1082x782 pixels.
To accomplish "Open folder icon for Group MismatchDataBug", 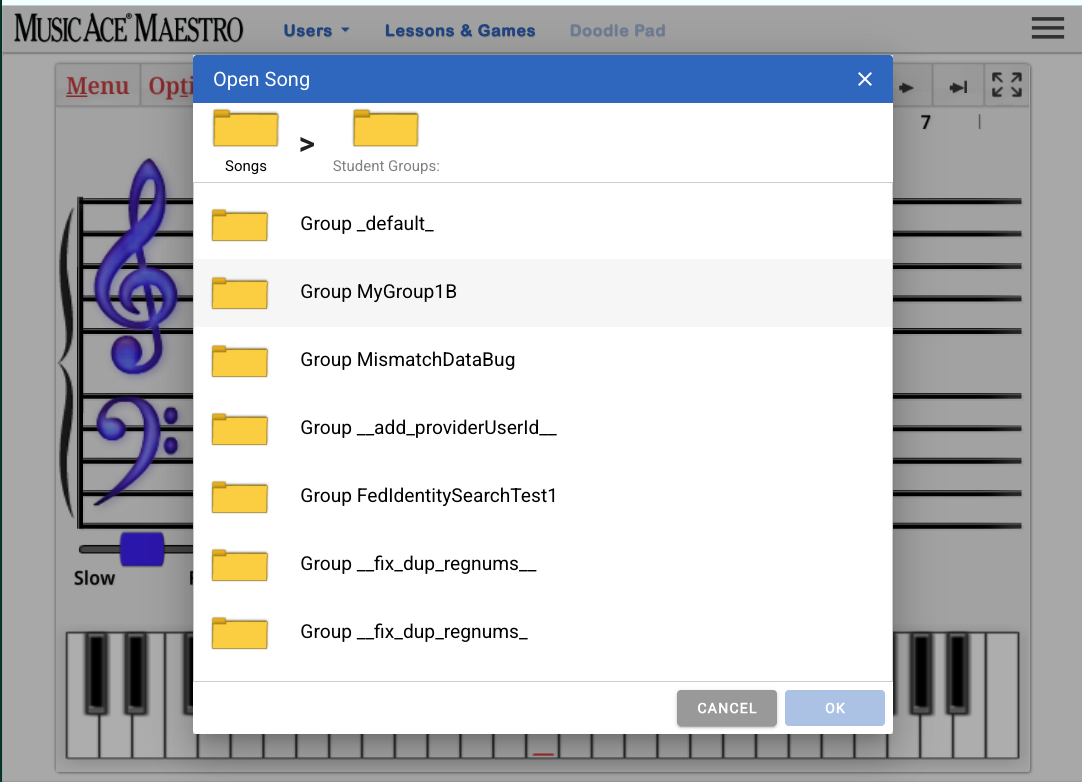I will click(239, 360).
